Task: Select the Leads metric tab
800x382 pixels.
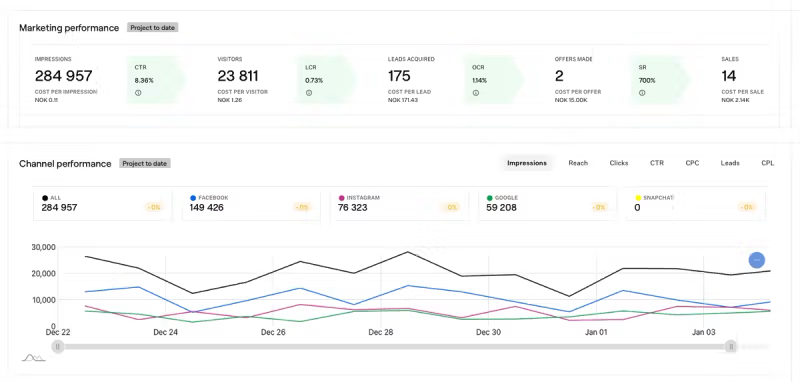Action: coord(730,163)
